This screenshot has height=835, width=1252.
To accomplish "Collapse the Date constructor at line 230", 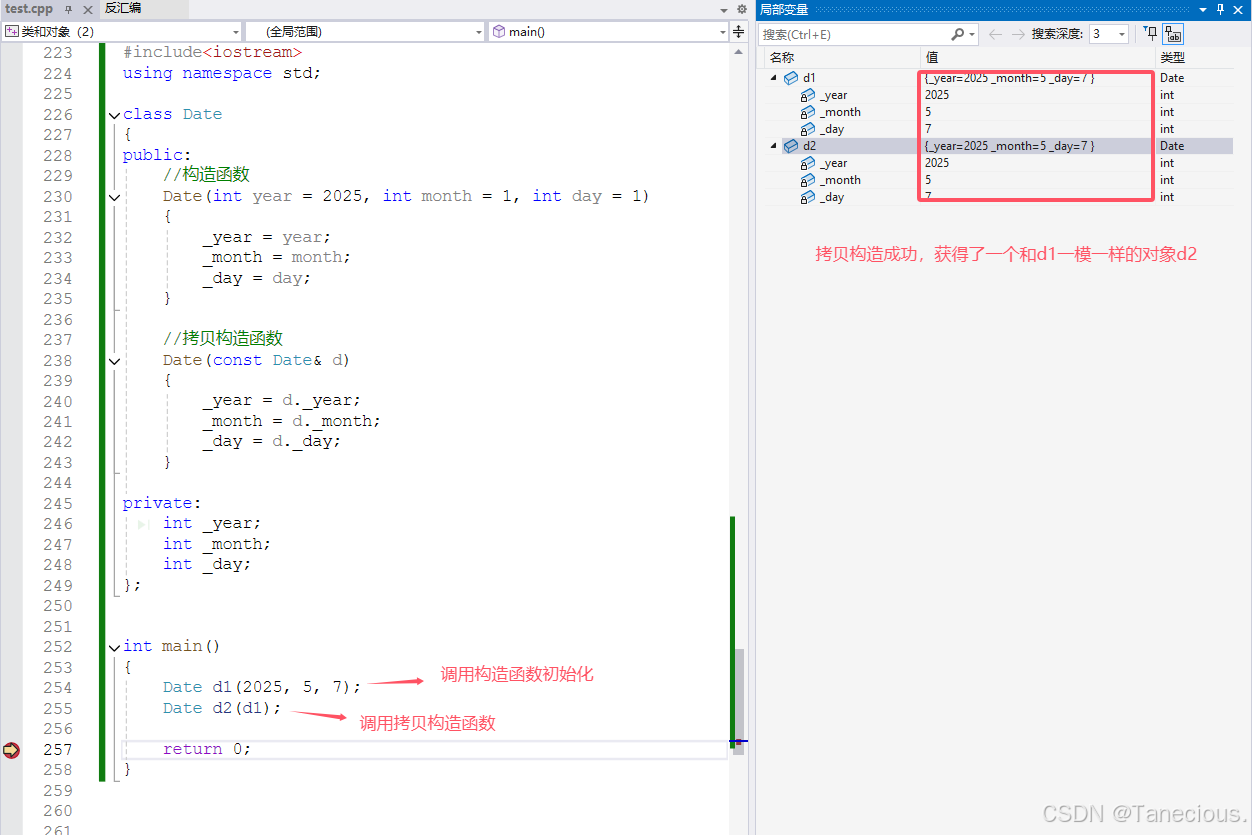I will tap(114, 197).
